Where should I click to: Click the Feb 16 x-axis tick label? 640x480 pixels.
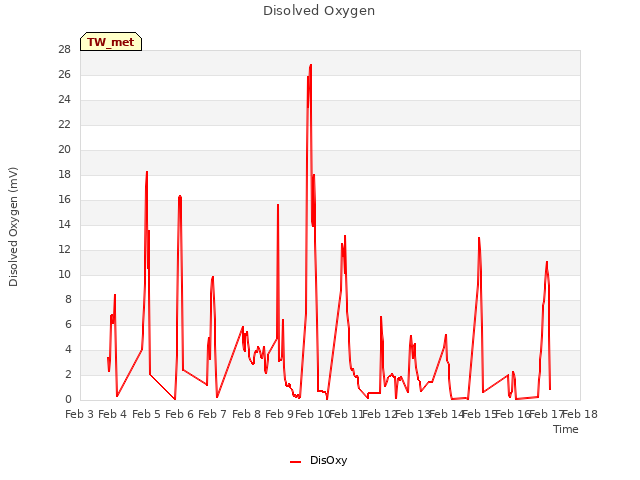pyautogui.click(x=513, y=414)
